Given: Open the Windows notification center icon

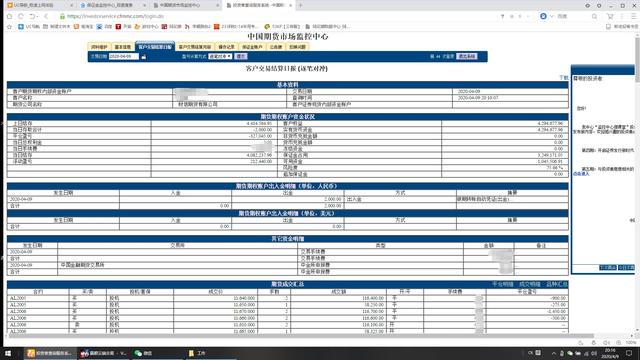Looking at the screenshot, I should [629, 353].
